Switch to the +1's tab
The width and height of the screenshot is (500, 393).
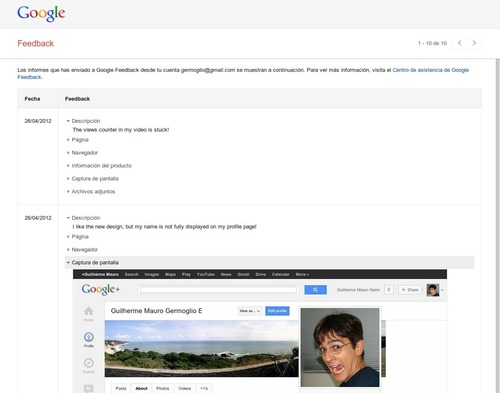(204, 388)
